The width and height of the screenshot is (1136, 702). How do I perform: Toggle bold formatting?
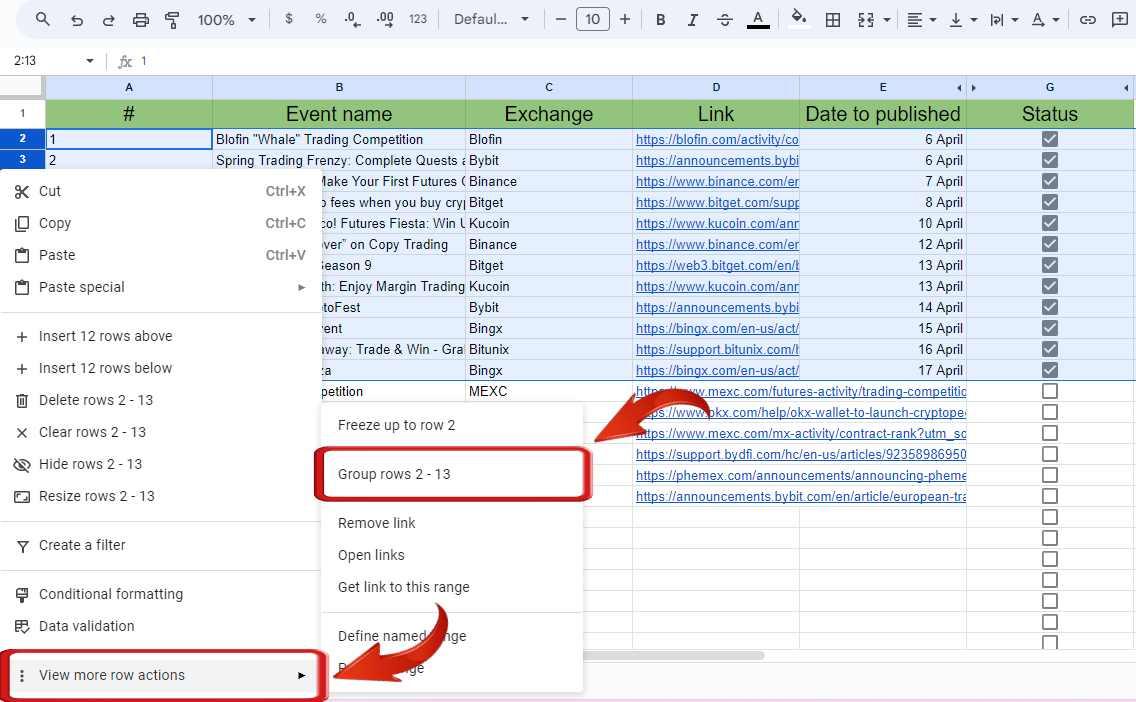coord(660,20)
